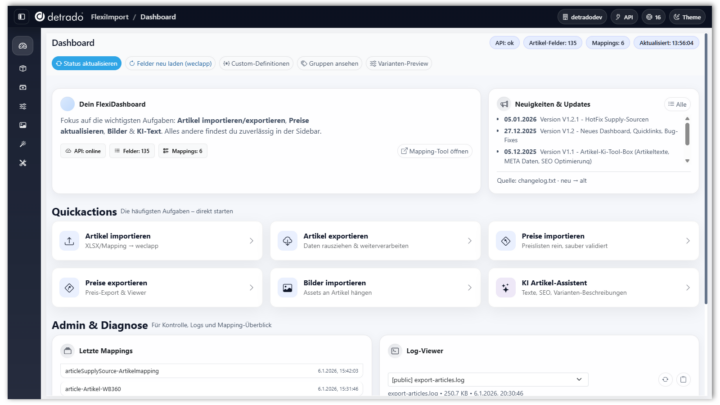
Task: Open the log file dropdown
Action: click(488, 380)
